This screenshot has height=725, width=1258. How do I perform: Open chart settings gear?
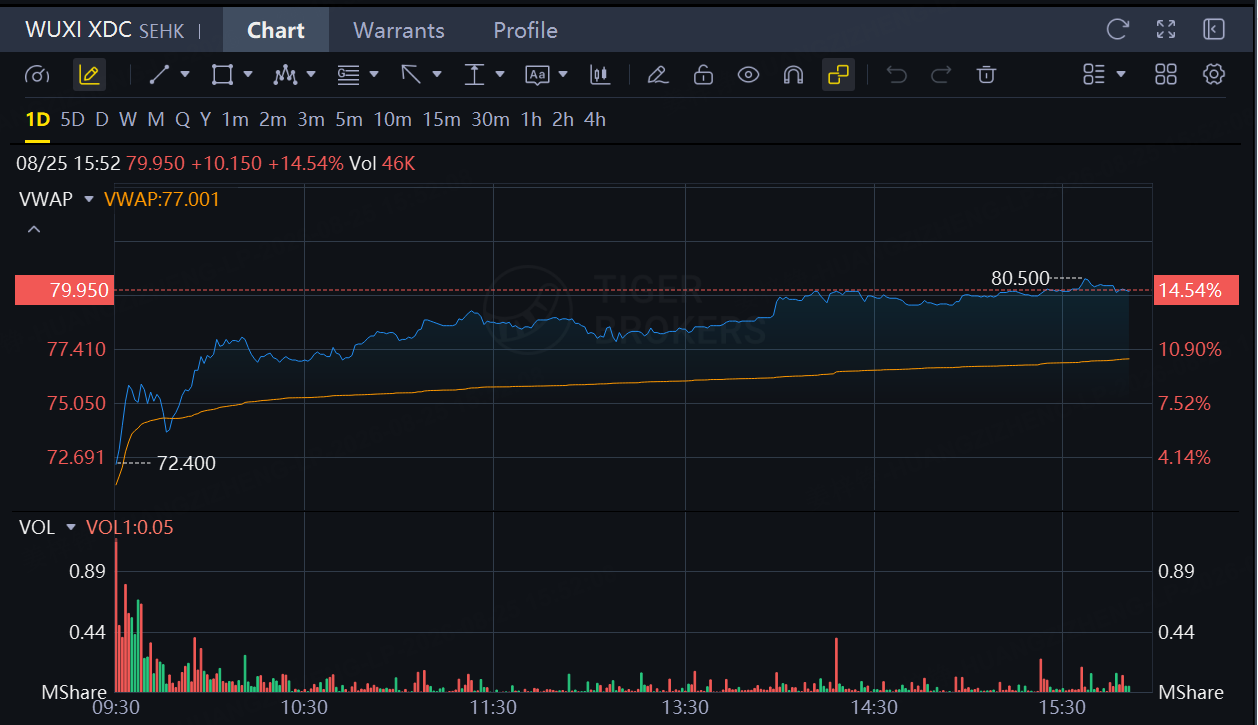[1214, 75]
